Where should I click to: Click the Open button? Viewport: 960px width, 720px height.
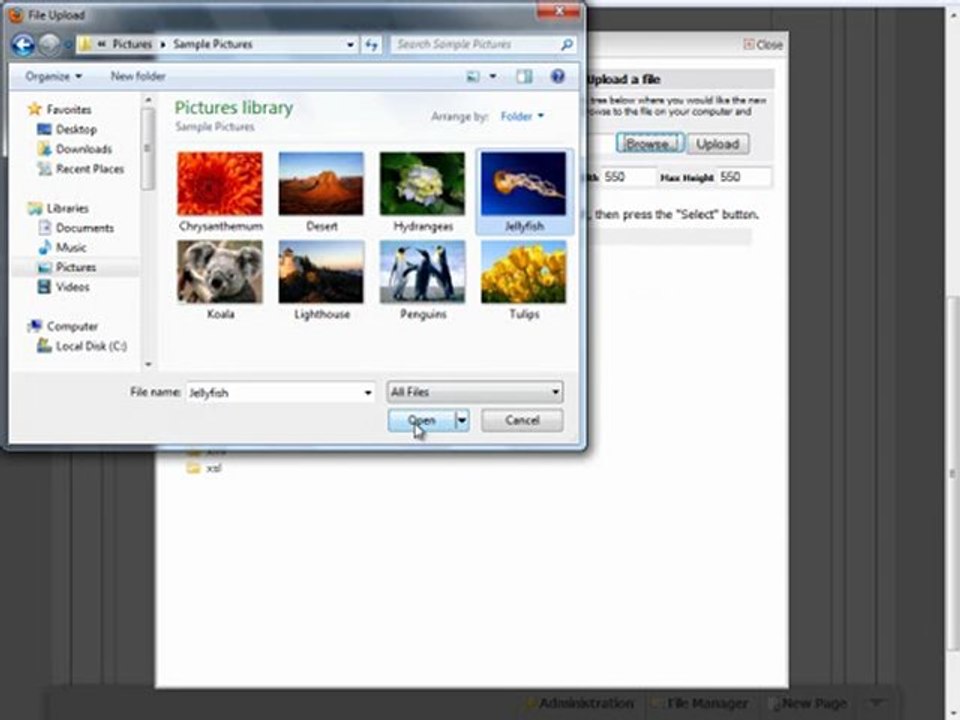tap(422, 421)
